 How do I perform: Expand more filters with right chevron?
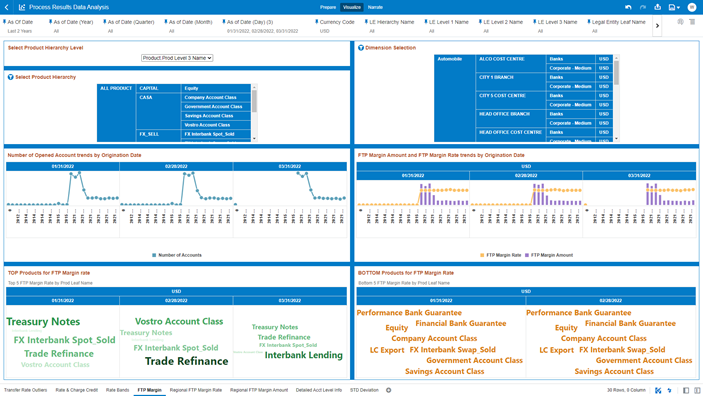657,26
